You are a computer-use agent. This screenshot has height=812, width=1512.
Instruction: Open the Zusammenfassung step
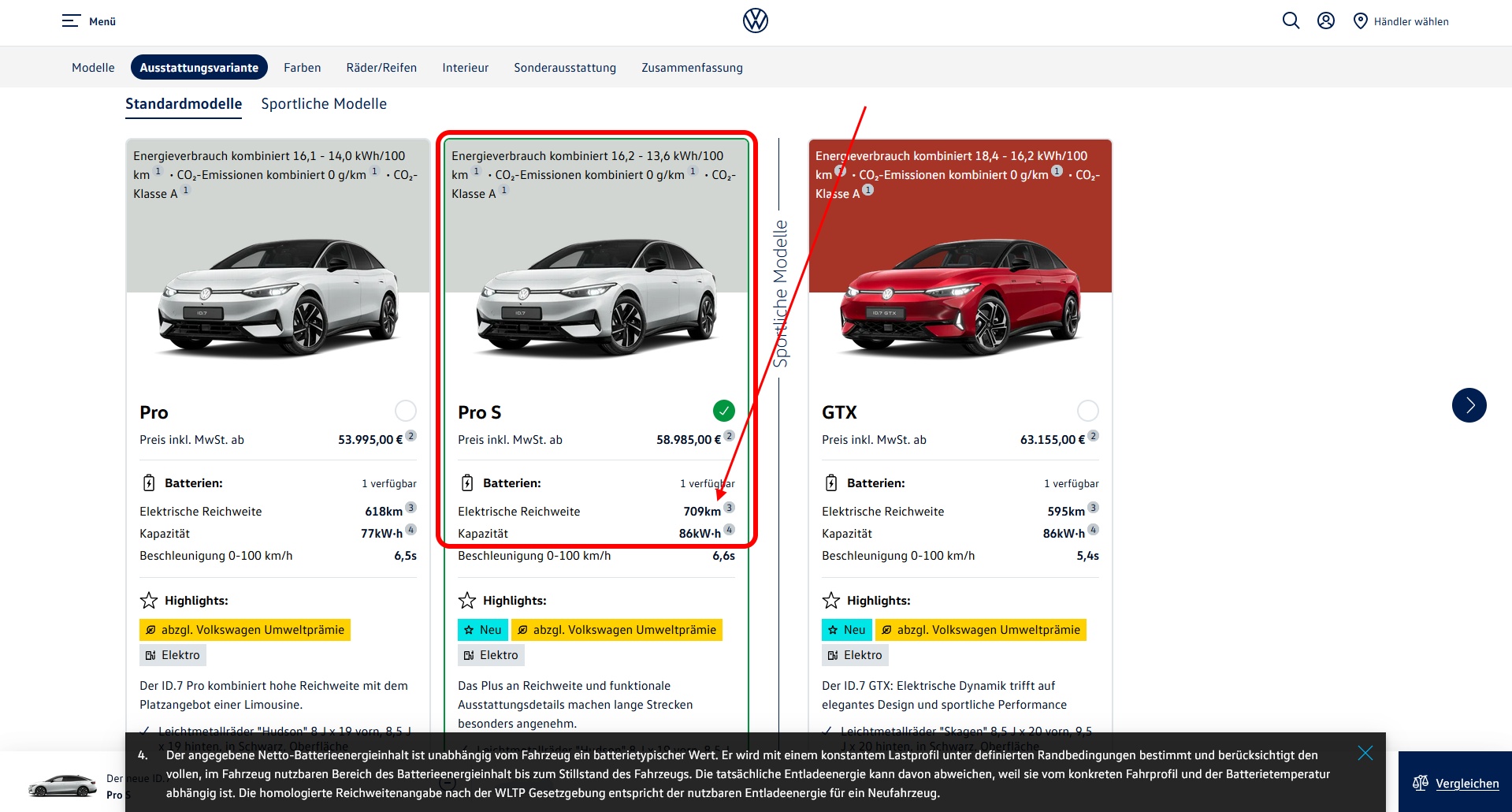coord(692,68)
